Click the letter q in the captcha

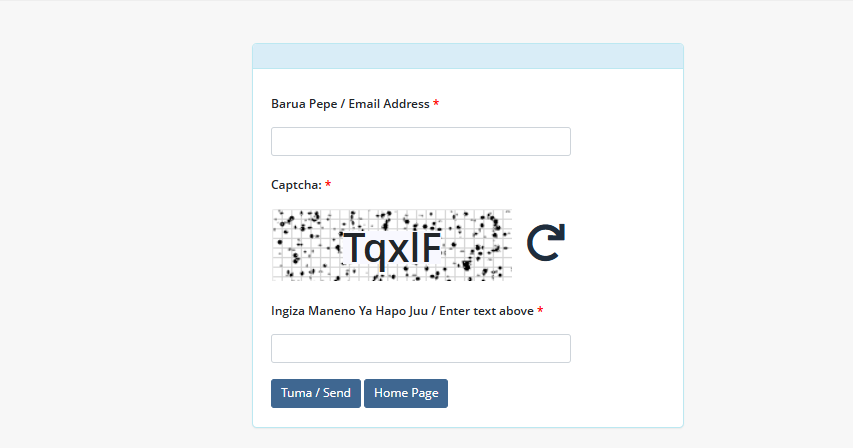(374, 253)
